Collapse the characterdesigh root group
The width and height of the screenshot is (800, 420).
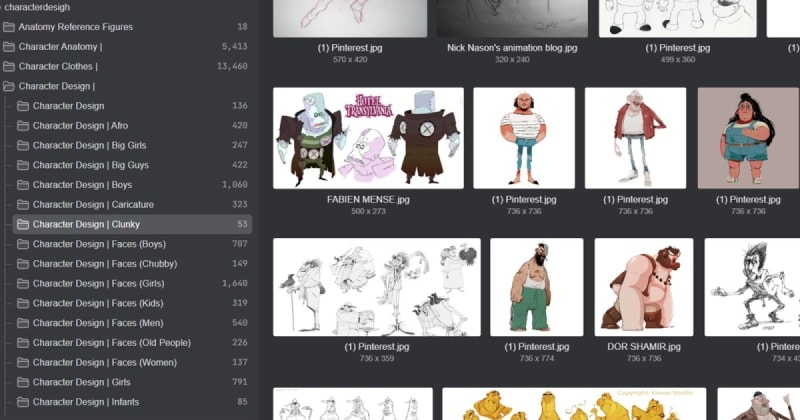click(2, 7)
